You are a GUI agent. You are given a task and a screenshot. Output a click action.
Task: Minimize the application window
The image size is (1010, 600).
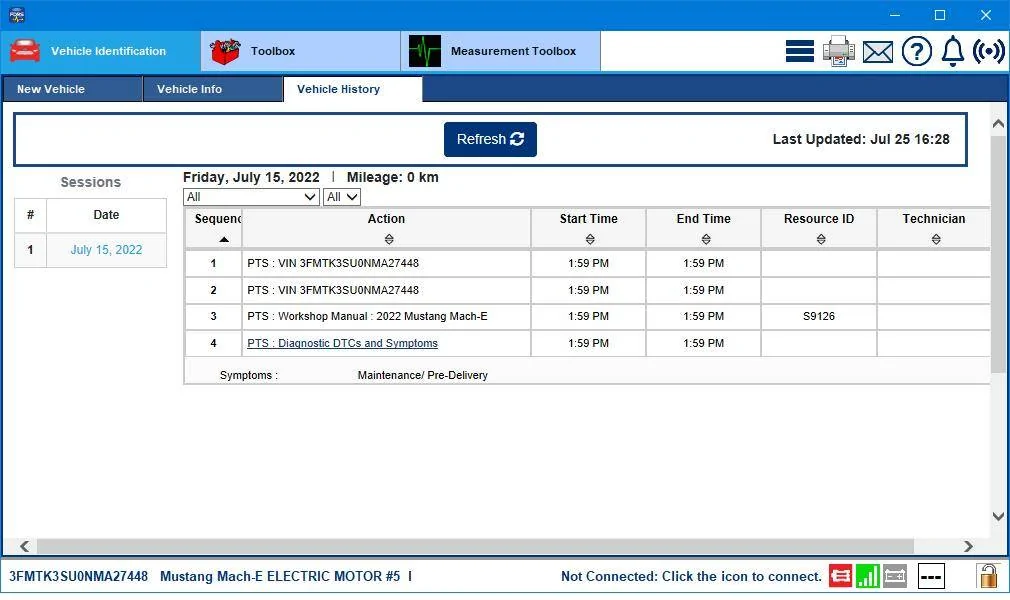tap(895, 15)
